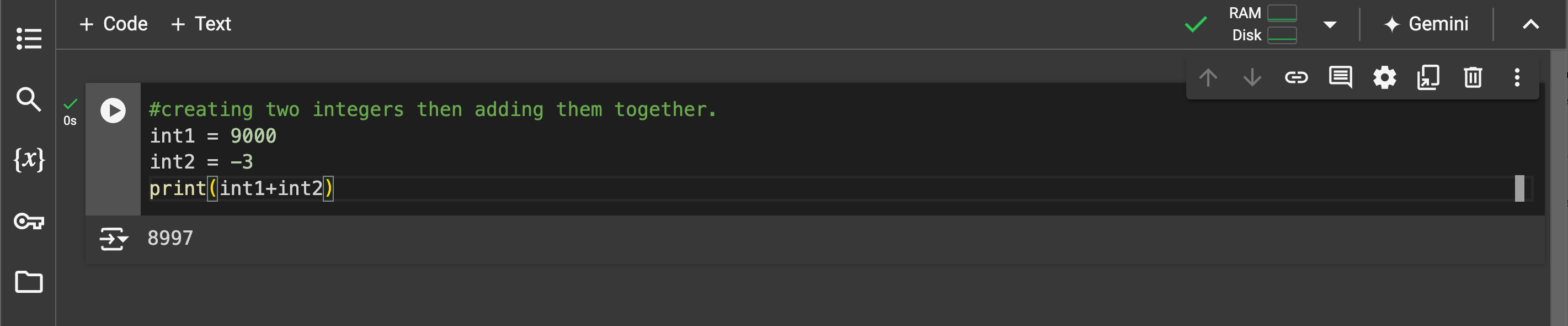Mirror cell in tab
Screen dimensions: 1568x326
[x=1428, y=77]
